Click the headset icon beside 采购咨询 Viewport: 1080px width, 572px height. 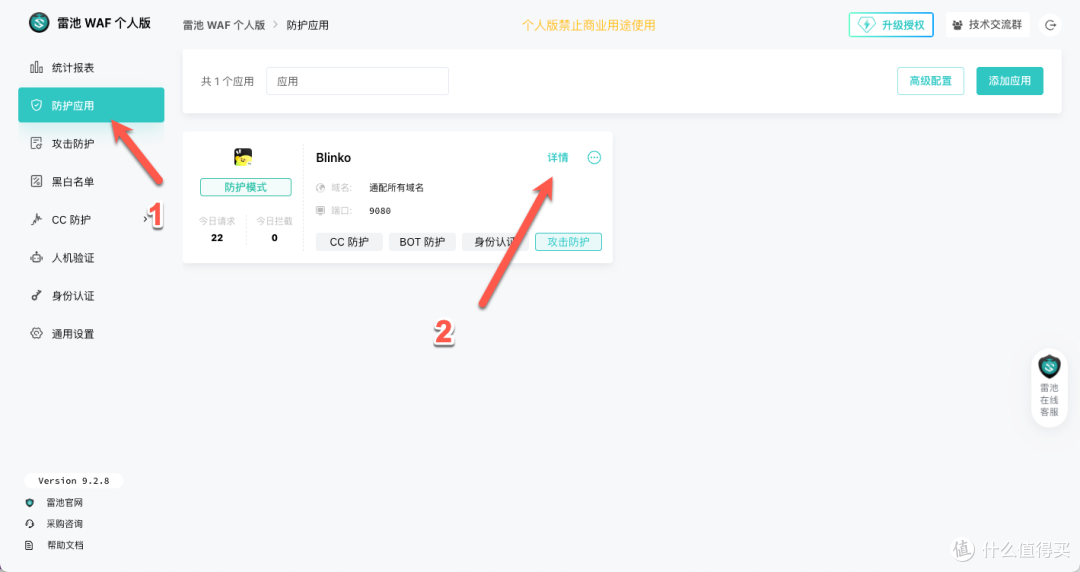pyautogui.click(x=30, y=524)
